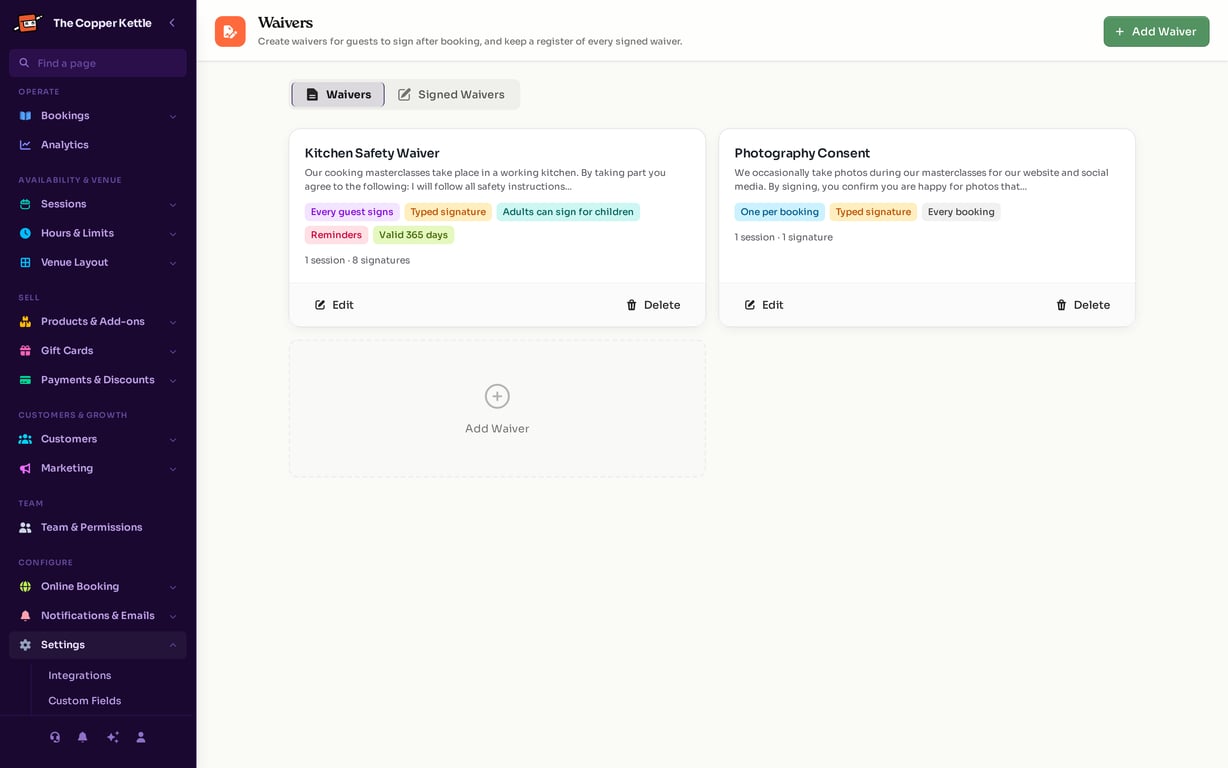Click the Sessions calendar icon
This screenshot has width=1228, height=768.
(x=25, y=204)
